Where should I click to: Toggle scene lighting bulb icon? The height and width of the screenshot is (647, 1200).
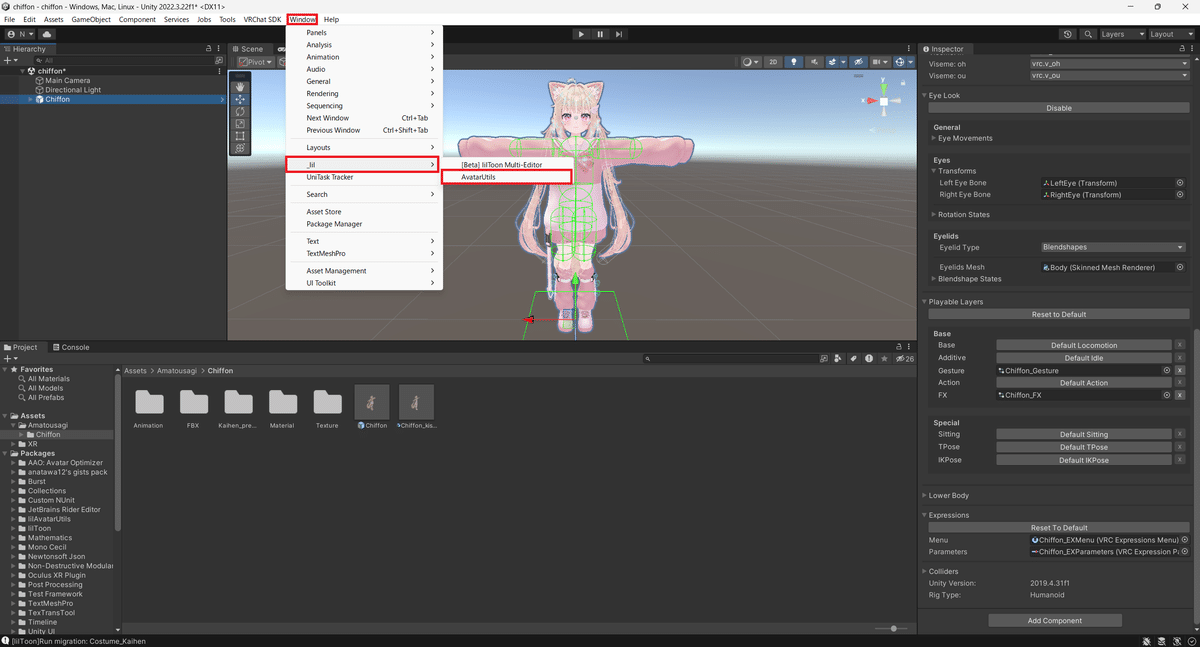pos(794,62)
